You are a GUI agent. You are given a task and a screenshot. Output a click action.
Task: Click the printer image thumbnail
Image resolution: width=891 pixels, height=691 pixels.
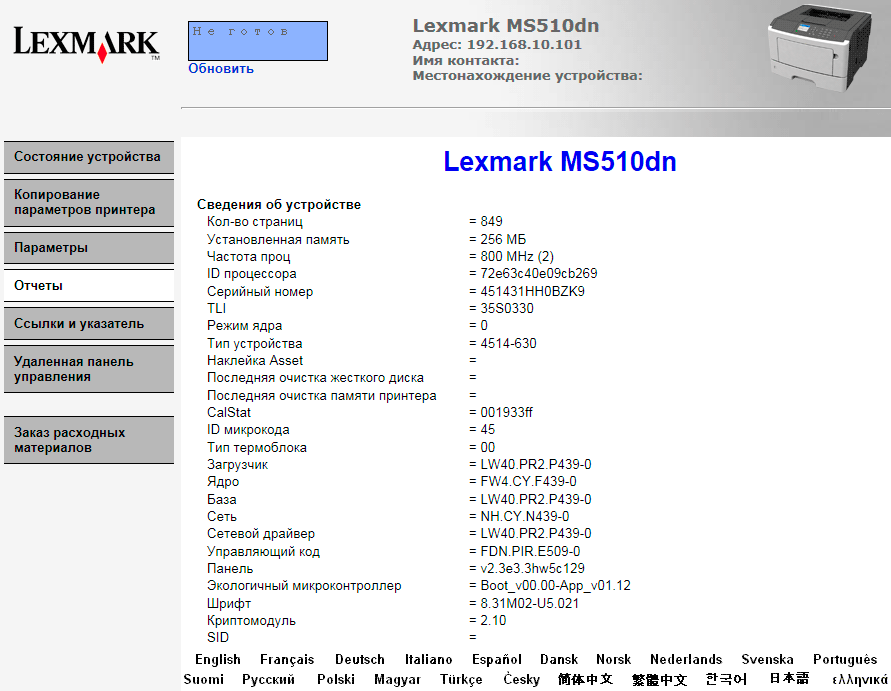[x=820, y=49]
